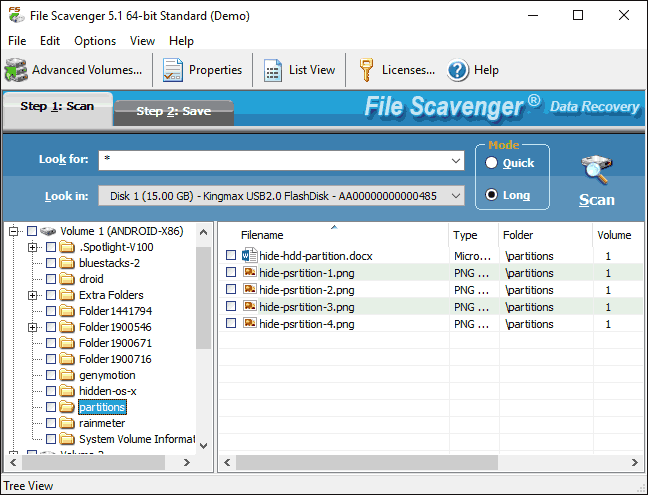Click the tree view vertical scrollbar
The image size is (648, 495).
(204, 300)
